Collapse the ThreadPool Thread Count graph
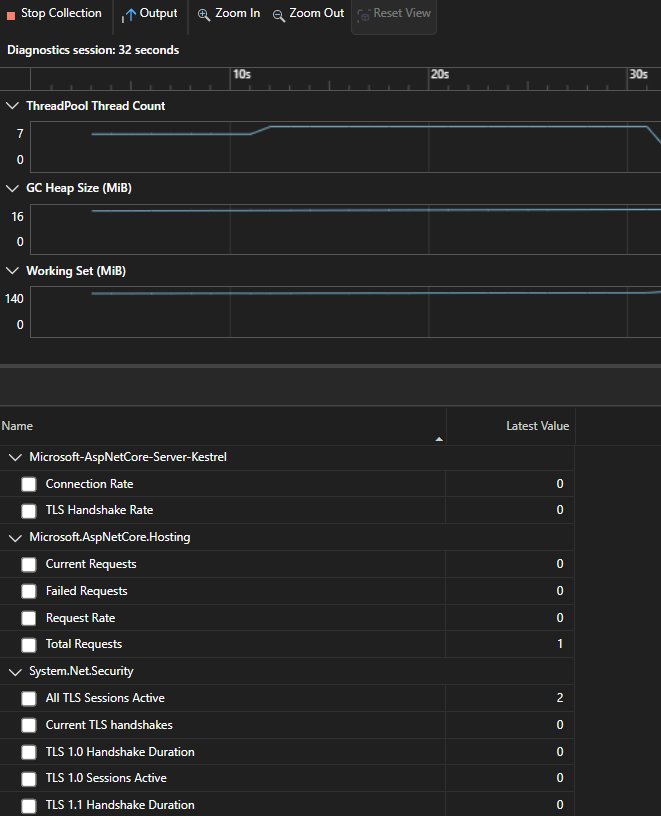The width and height of the screenshot is (661, 816). coord(12,106)
